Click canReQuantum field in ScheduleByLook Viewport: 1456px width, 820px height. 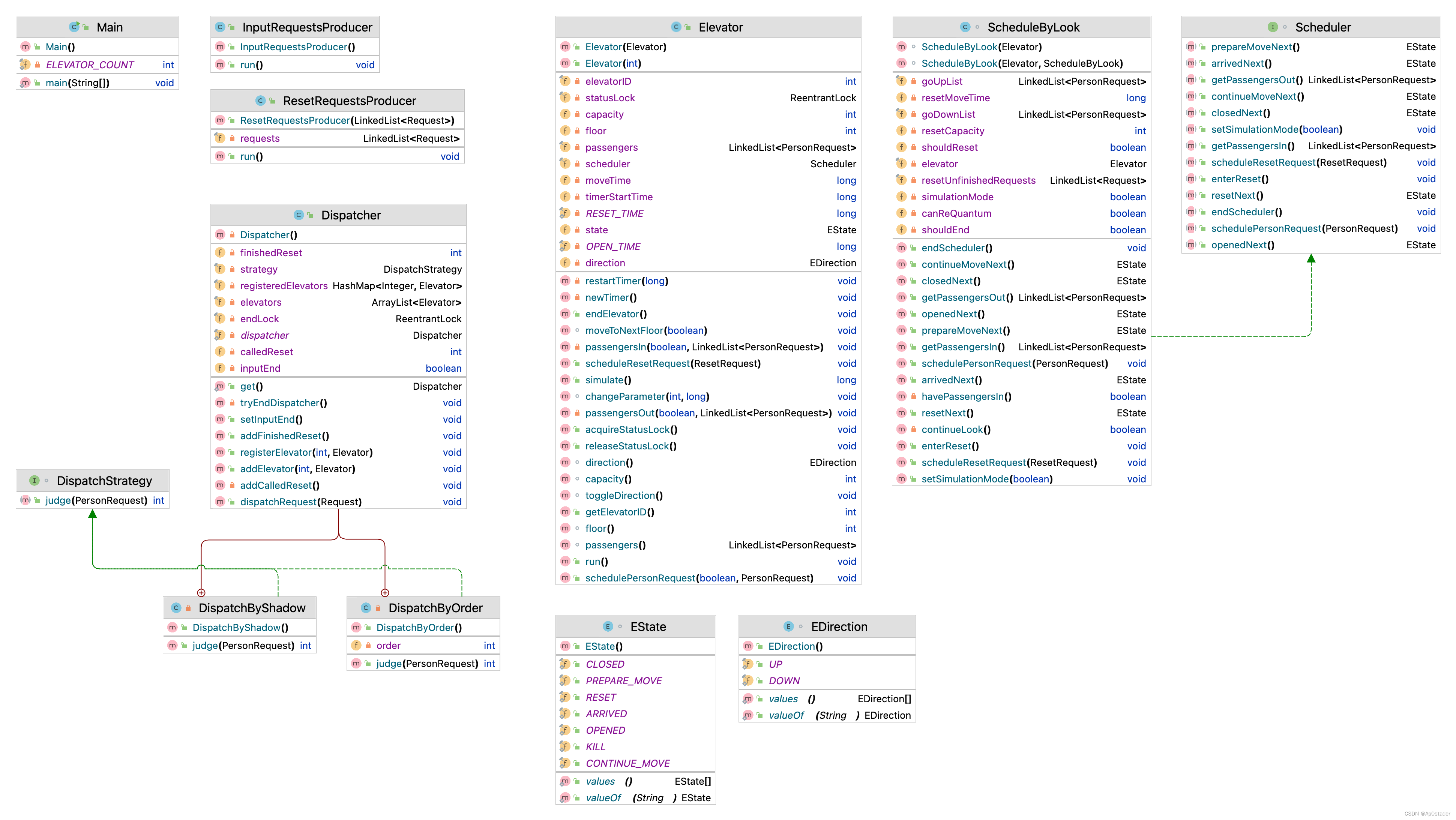coord(1021,213)
